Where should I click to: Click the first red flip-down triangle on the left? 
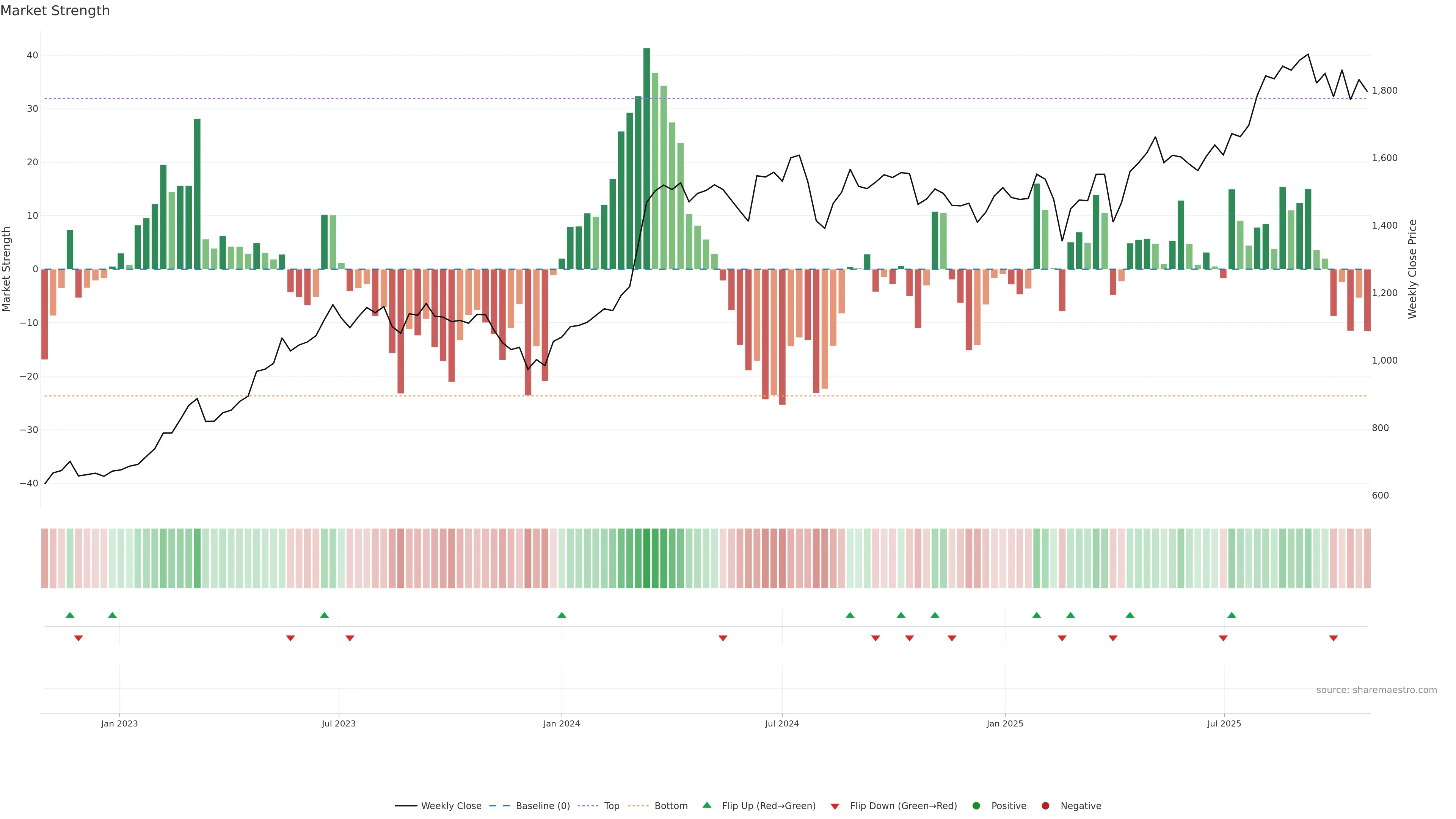coord(78,638)
